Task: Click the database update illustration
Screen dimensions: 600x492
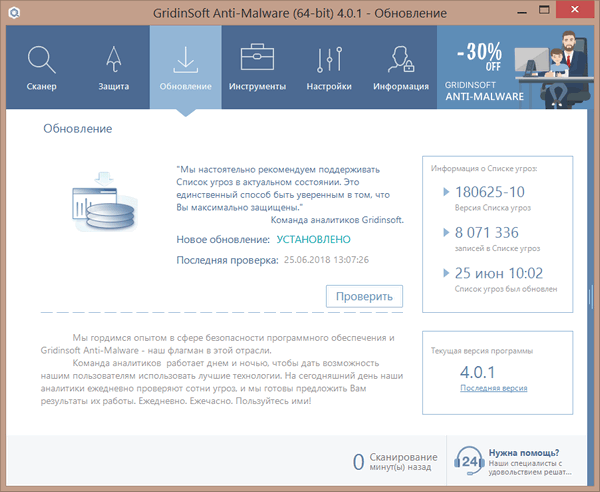Action: [x=104, y=202]
